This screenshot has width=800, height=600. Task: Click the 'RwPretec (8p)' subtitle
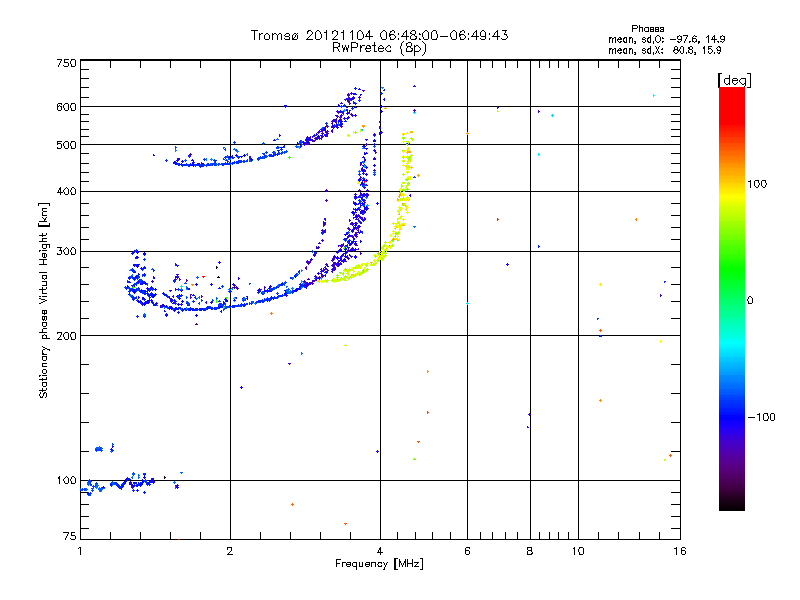[379, 48]
